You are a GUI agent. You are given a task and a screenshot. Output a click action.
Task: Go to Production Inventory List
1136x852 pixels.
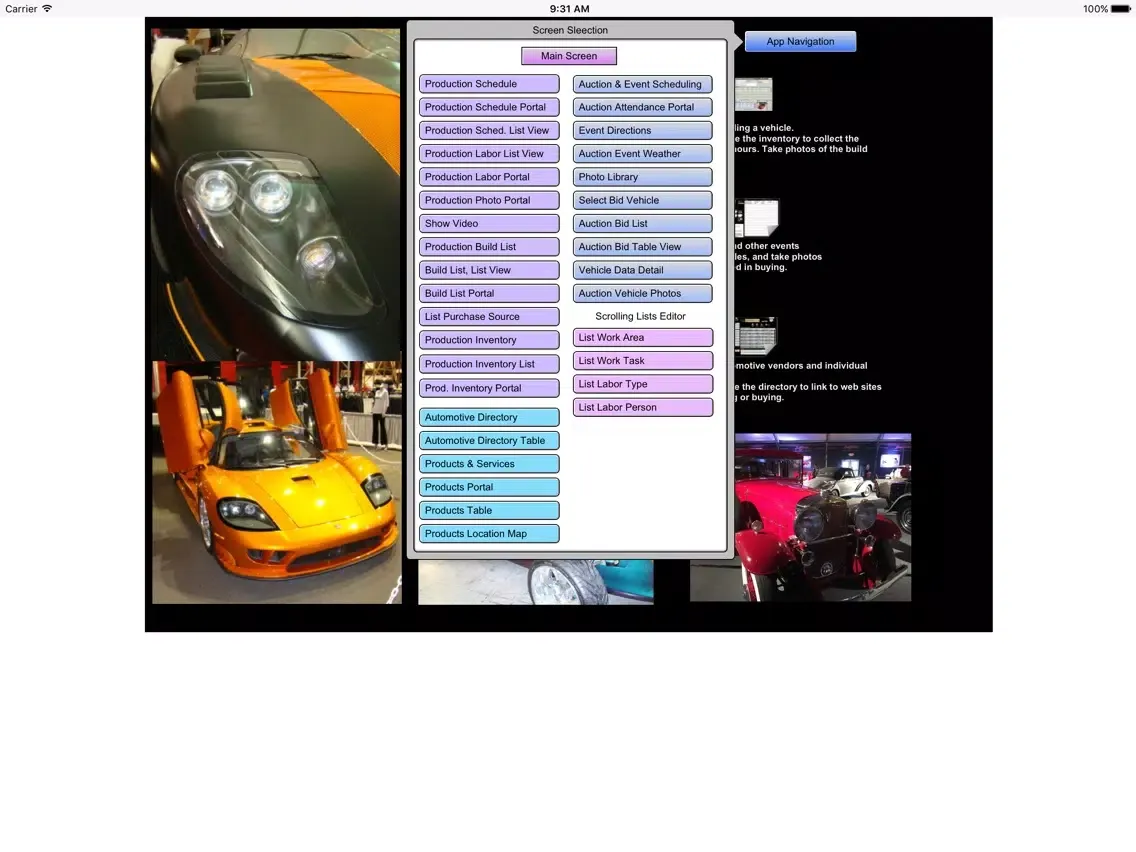point(489,364)
